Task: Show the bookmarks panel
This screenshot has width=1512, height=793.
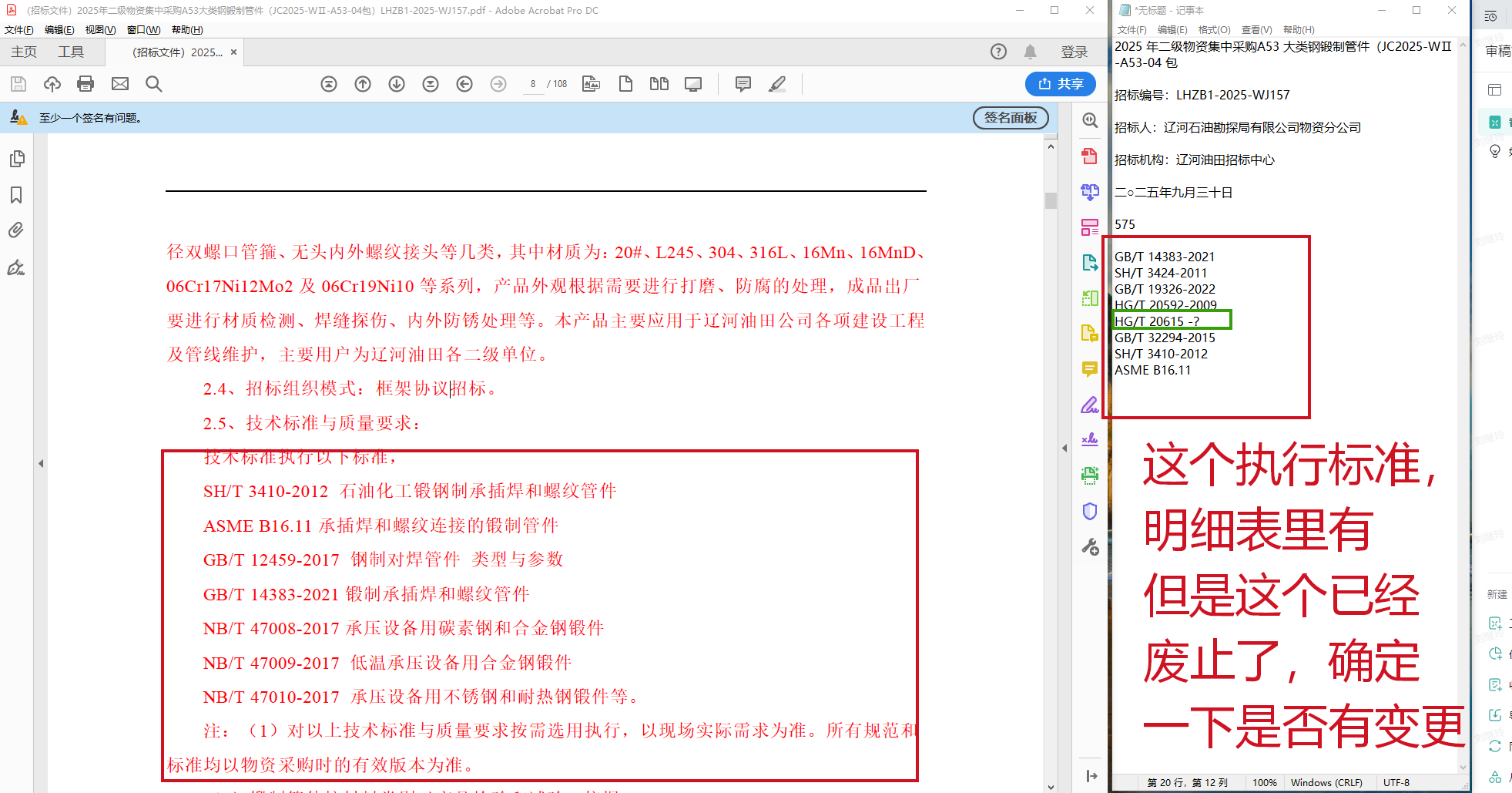Action: pos(16,195)
